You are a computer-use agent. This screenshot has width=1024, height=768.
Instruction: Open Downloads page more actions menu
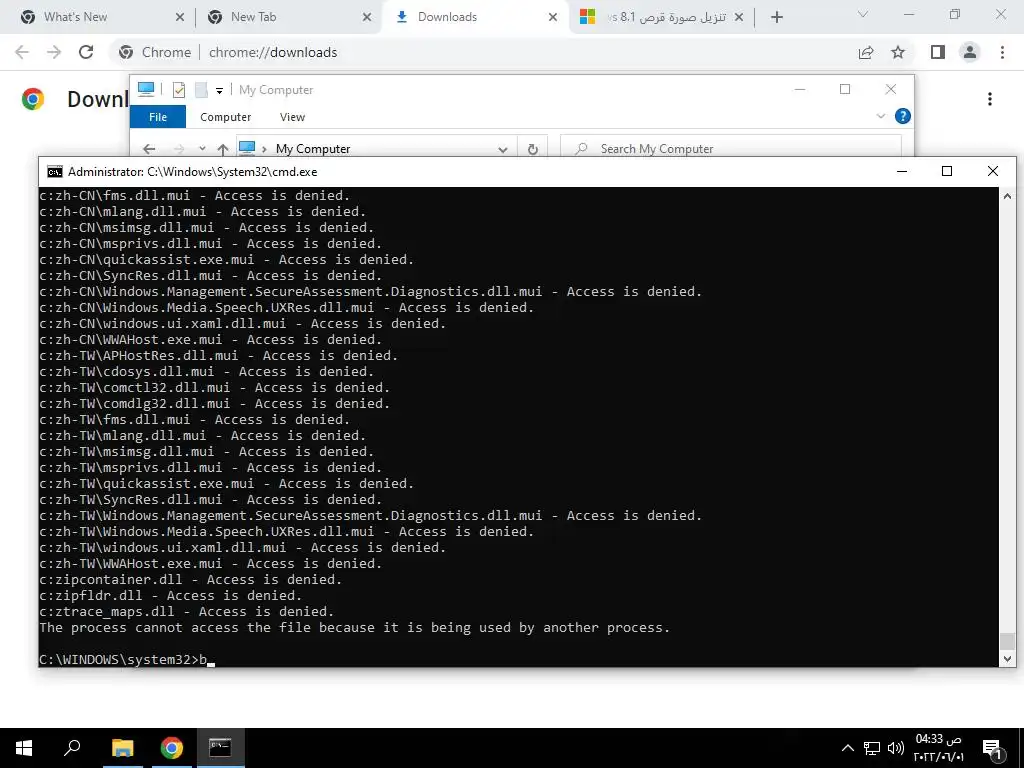pyautogui.click(x=990, y=99)
